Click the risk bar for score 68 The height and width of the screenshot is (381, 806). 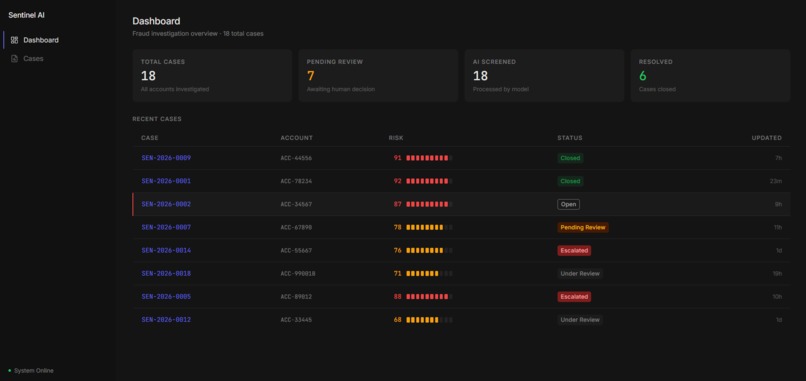click(x=429, y=320)
